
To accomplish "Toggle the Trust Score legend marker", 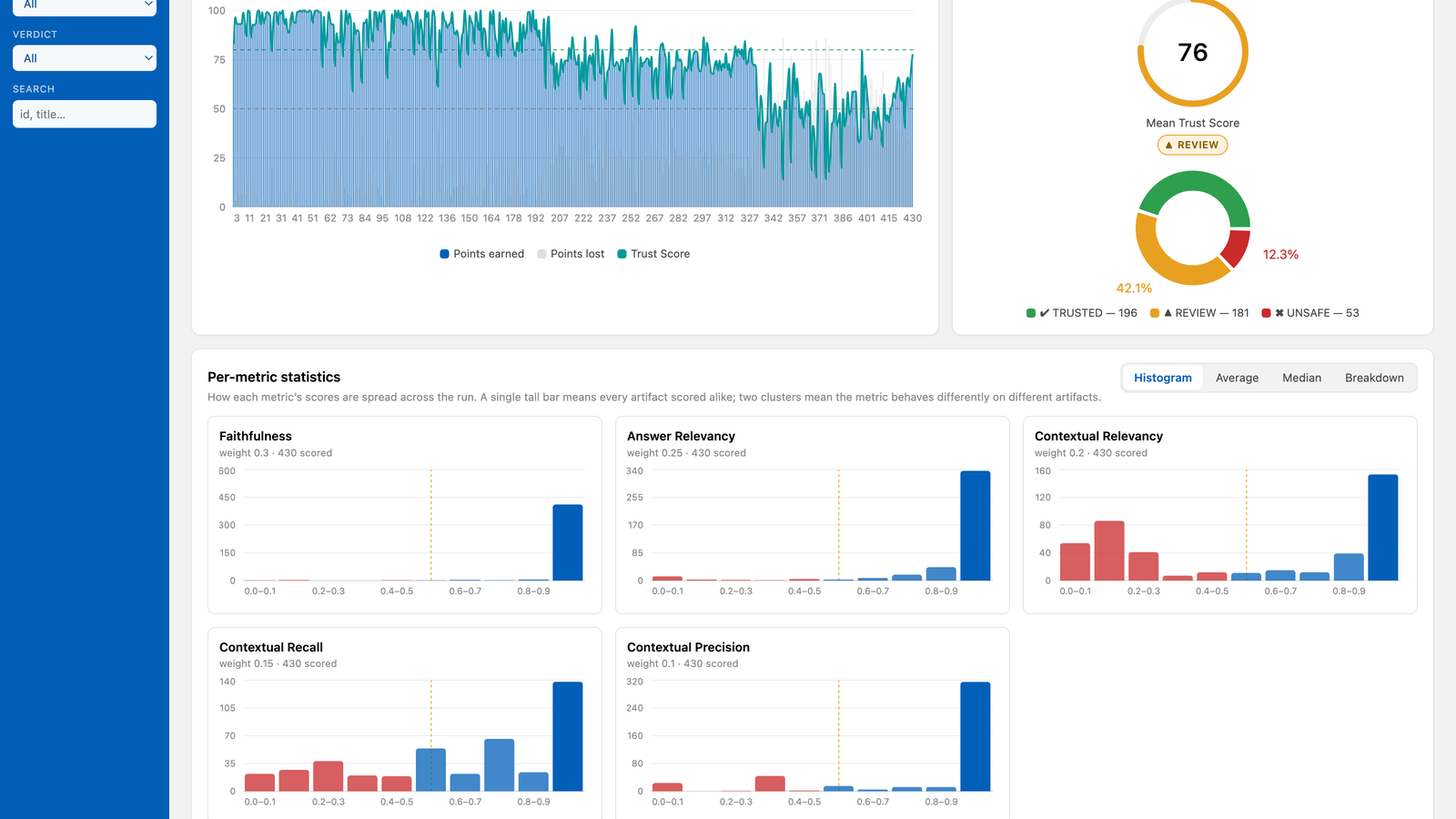I will click(x=622, y=254).
